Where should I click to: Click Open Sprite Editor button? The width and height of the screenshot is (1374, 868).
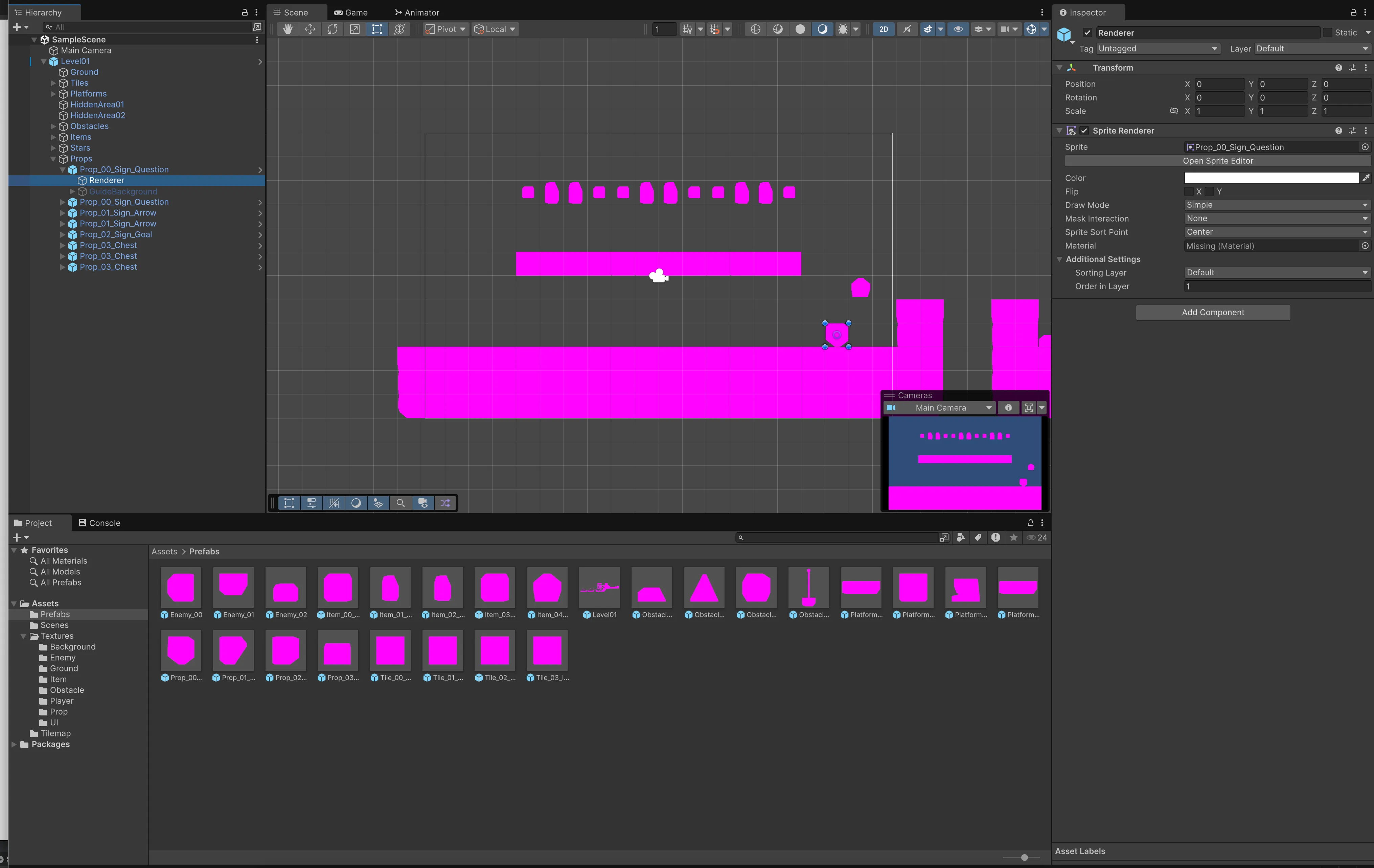click(1218, 161)
